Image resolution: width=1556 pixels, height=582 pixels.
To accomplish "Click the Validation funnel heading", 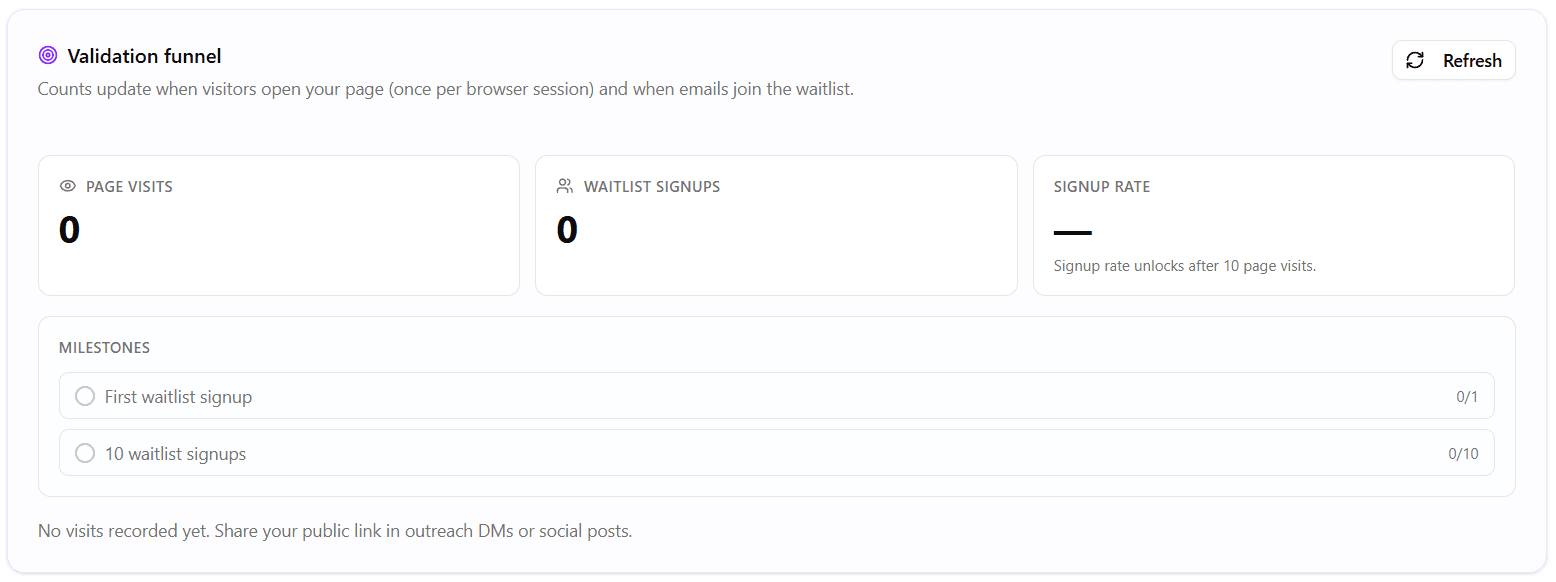I will 145,56.
